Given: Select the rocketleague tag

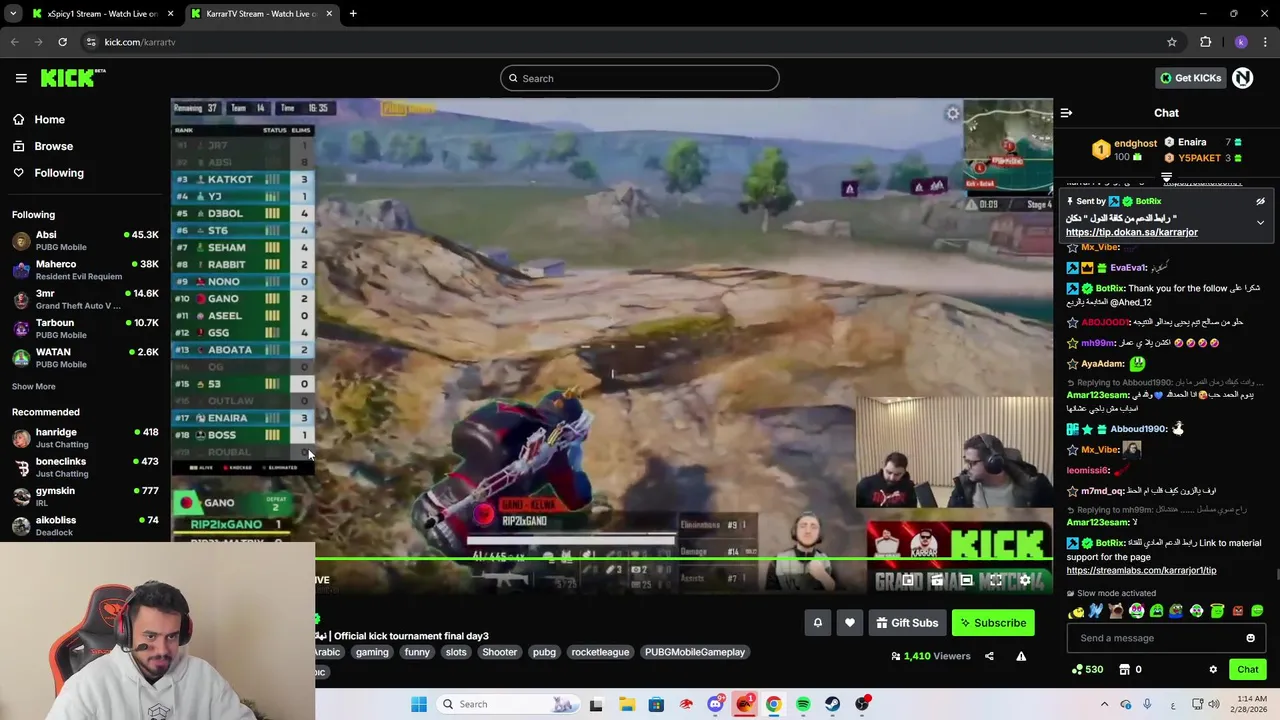Looking at the screenshot, I should (600, 652).
